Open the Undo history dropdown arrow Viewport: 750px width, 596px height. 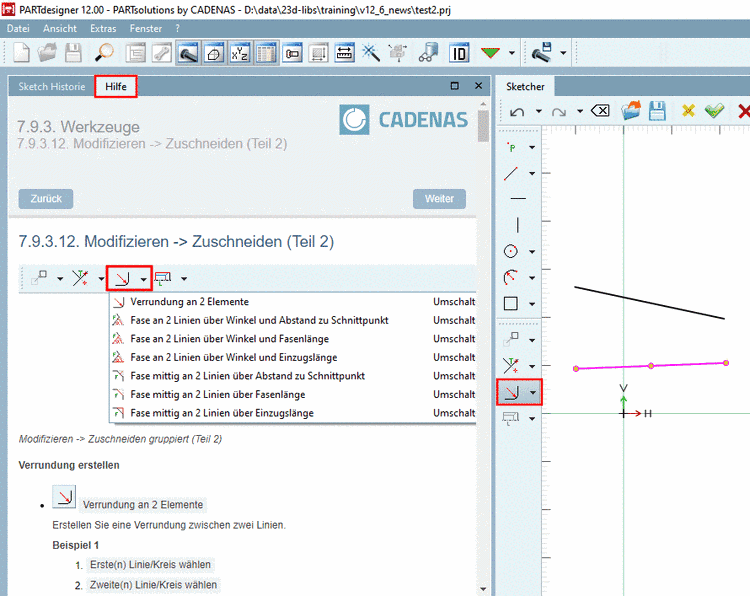point(539,111)
